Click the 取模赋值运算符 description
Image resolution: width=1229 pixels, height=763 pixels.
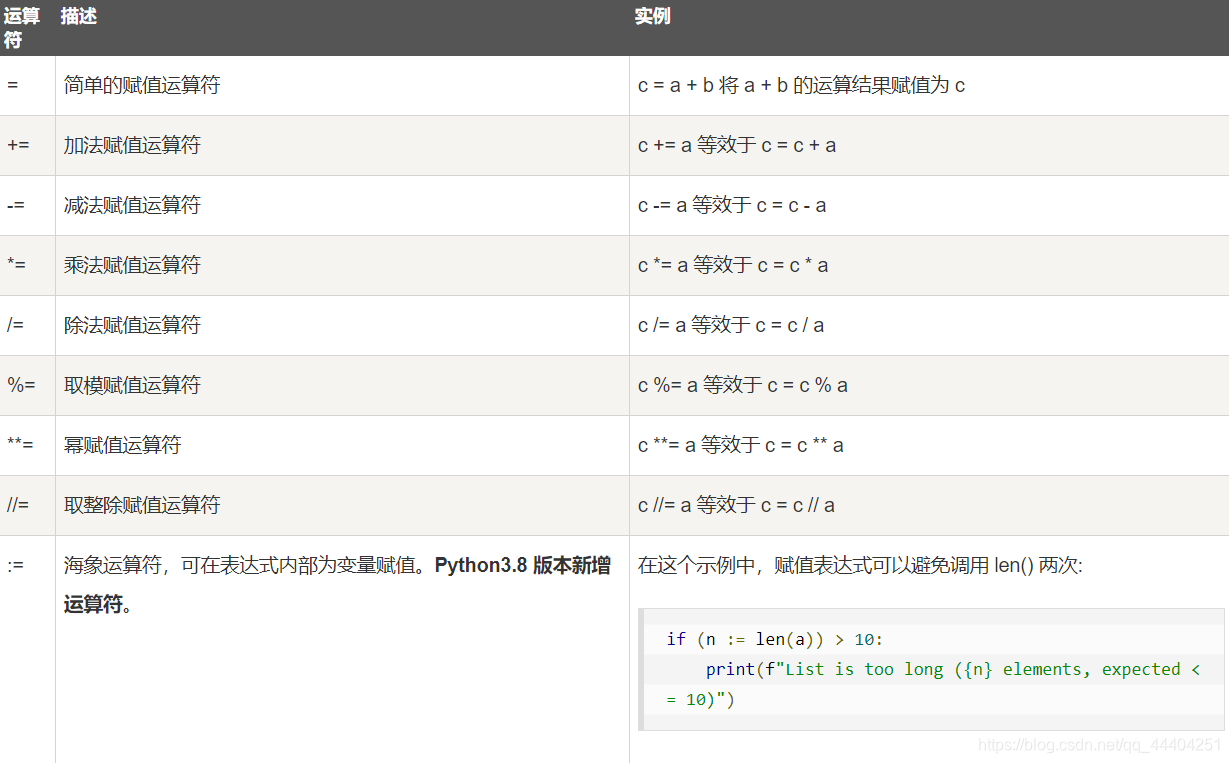(132, 385)
